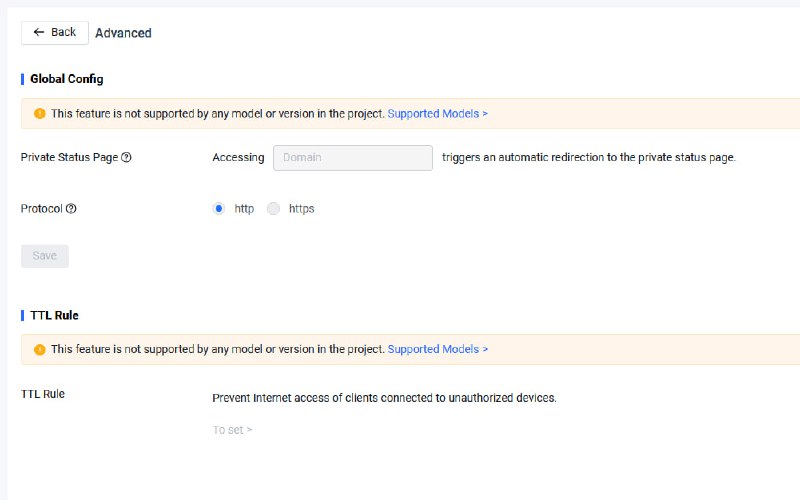Click the Back button
Viewport: 800px width, 500px height.
pyautogui.click(x=55, y=33)
